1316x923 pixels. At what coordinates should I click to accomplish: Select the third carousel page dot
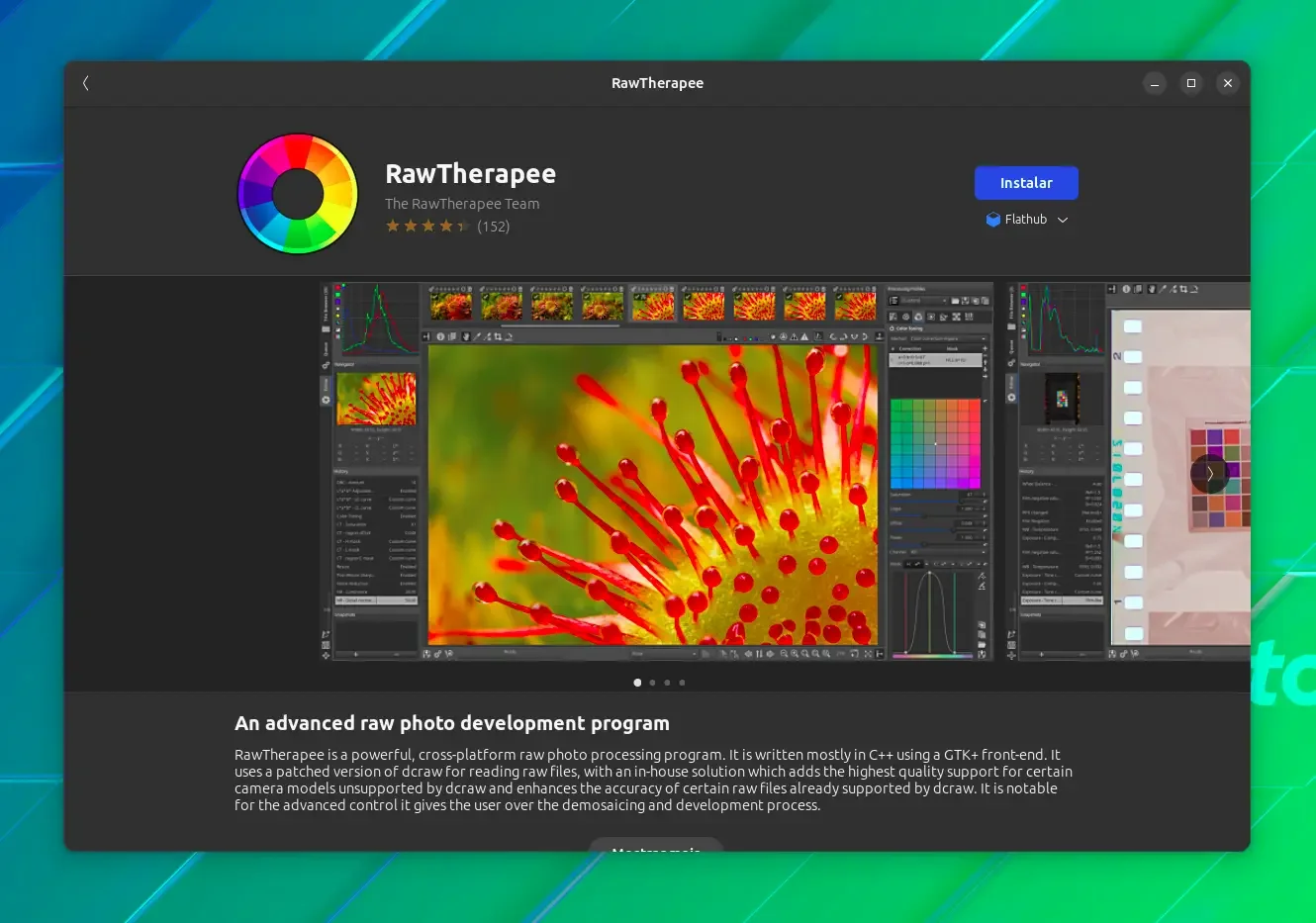point(667,683)
